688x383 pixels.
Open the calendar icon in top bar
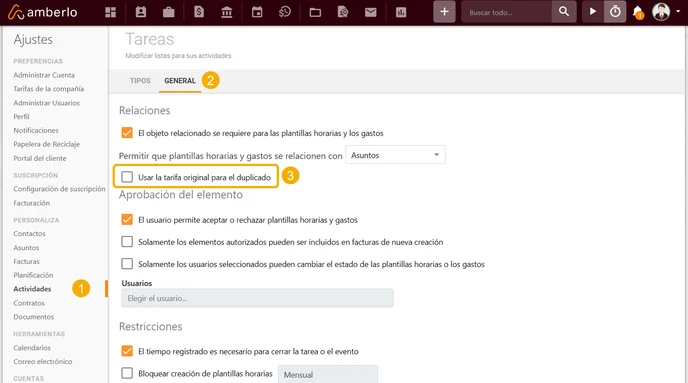[x=257, y=12]
